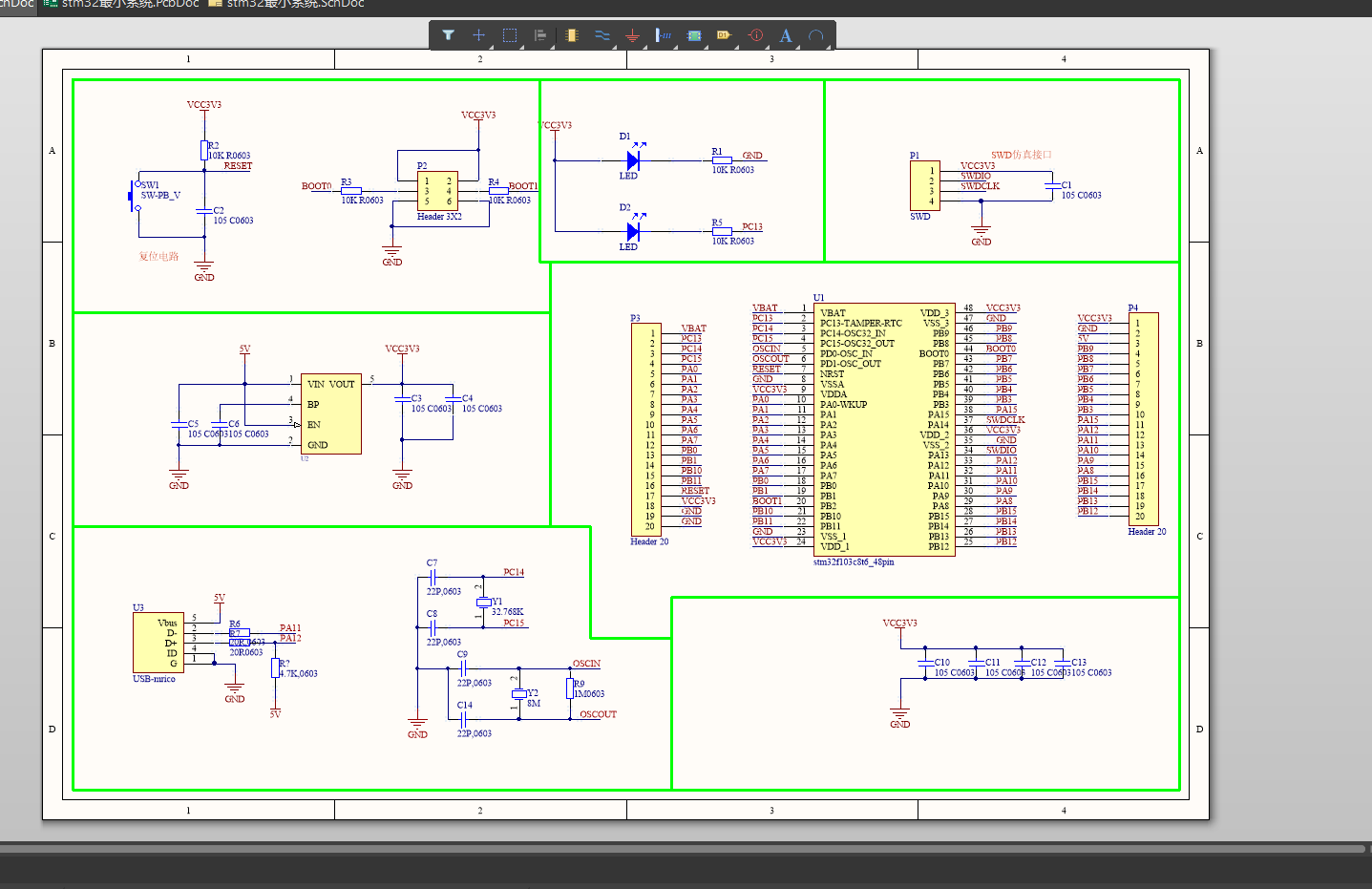This screenshot has width=1372, height=889.
Task: Select the stm32f103c8t6 component U1
Action: [x=883, y=430]
